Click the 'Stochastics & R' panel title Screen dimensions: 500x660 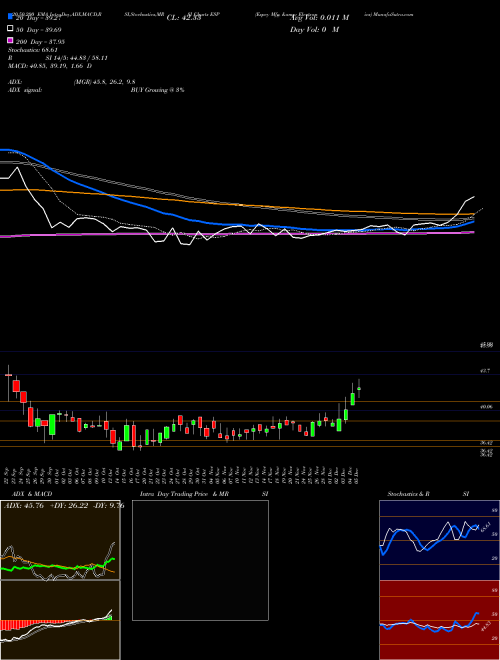pyautogui.click(x=408, y=494)
